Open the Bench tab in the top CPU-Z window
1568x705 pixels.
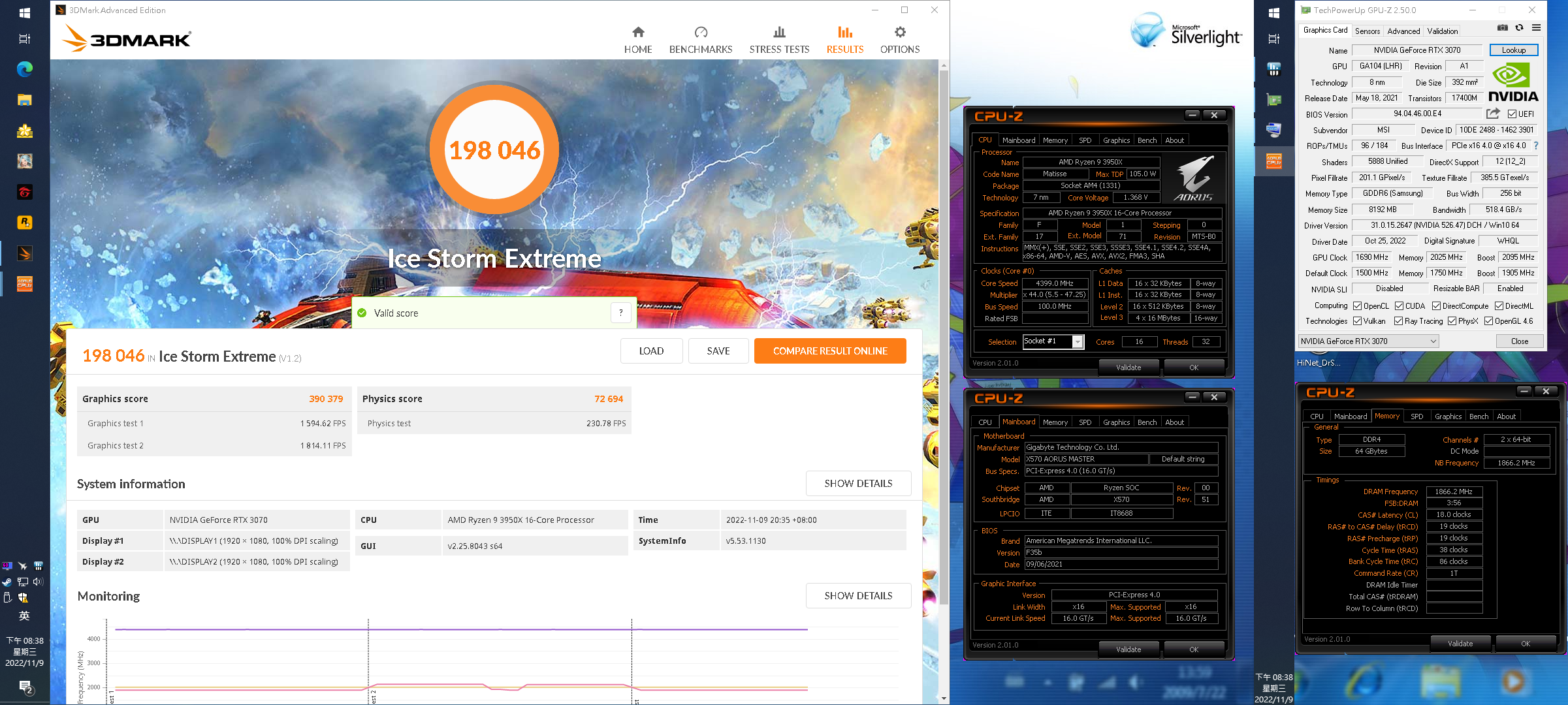click(1147, 140)
